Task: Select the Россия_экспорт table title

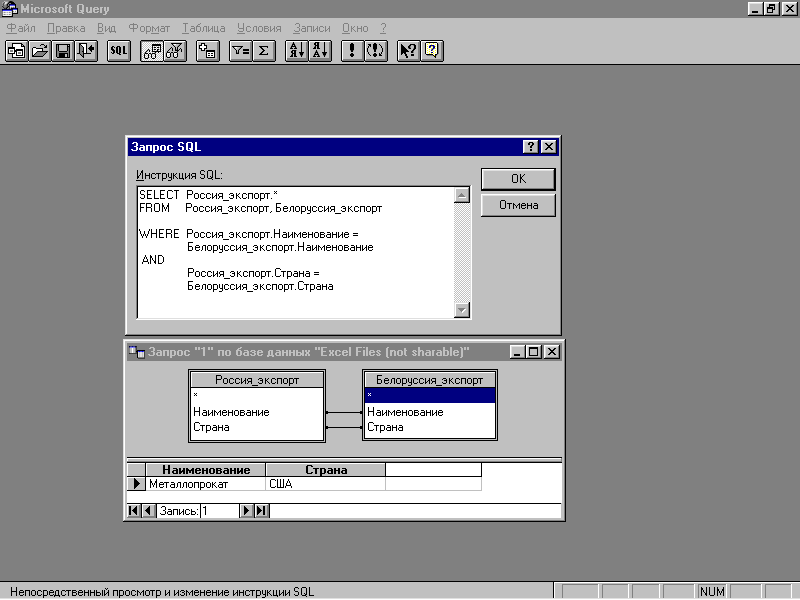Action: [x=257, y=380]
